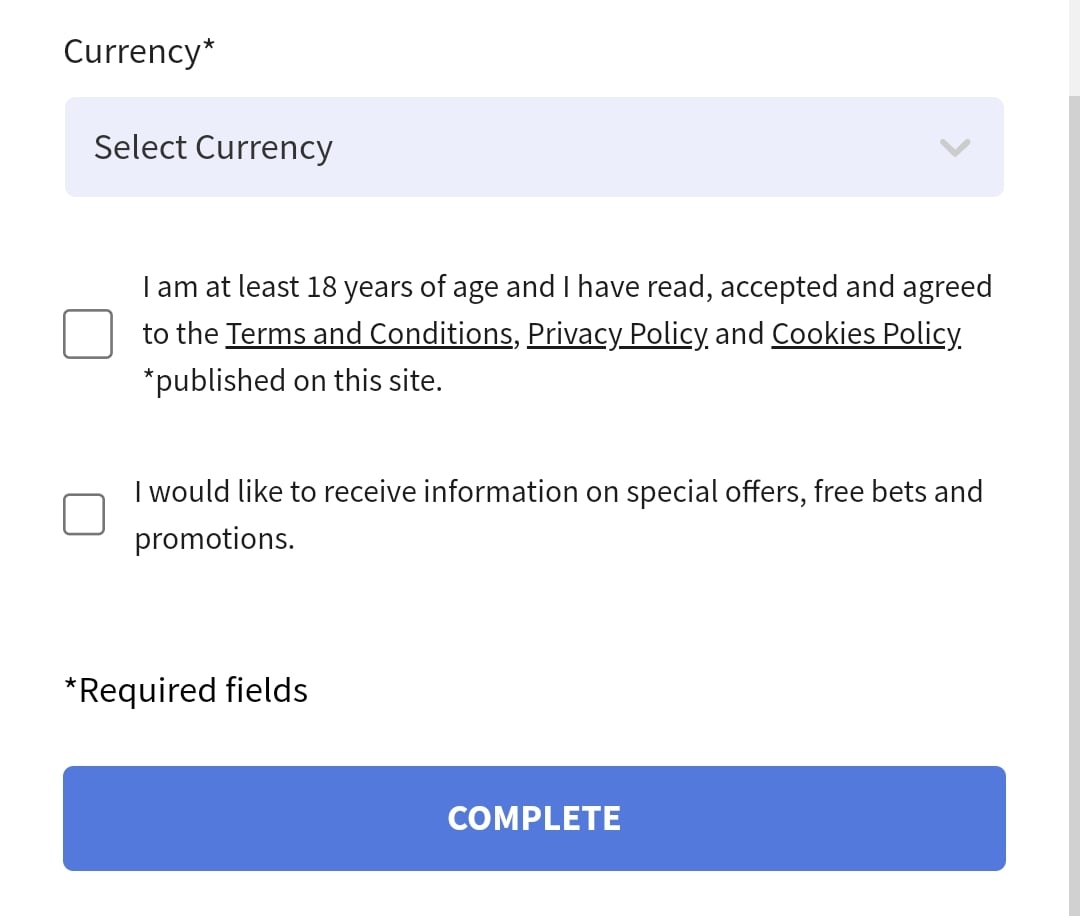Click the Required fields notice

185,689
